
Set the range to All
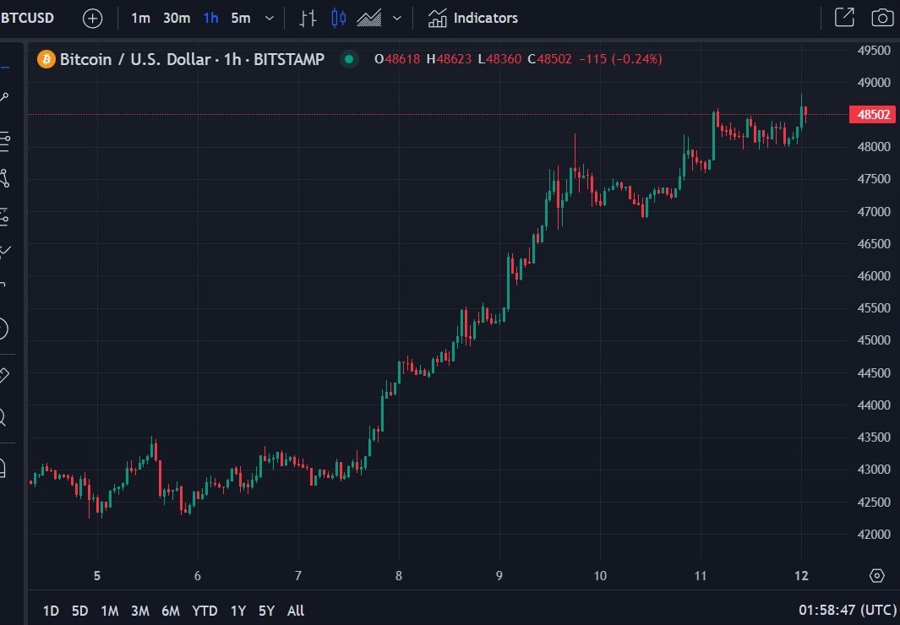coord(296,611)
